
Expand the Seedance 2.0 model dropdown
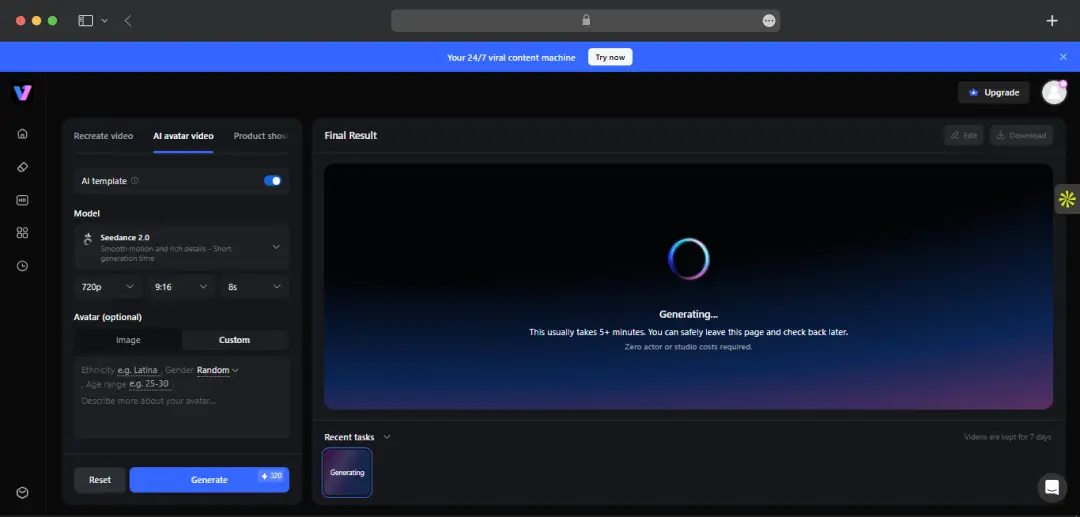coord(182,246)
